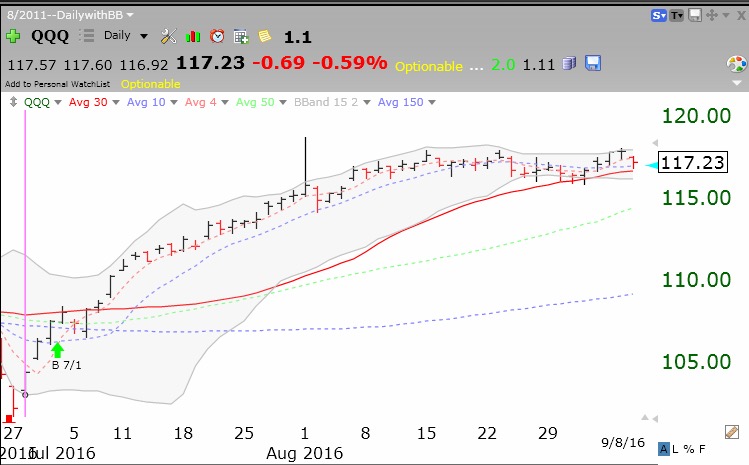Open the list icon beside QQQ
The width and height of the screenshot is (749, 465).
point(86,36)
